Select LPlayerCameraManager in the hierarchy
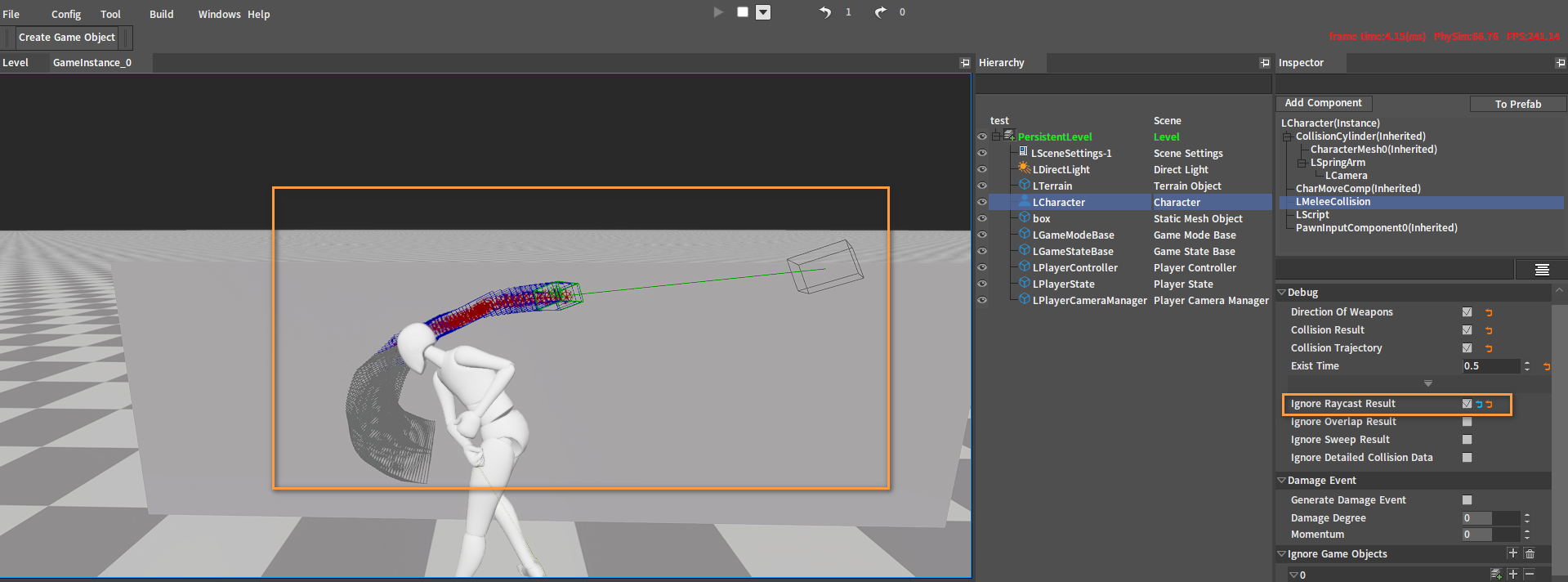Image resolution: width=1568 pixels, height=582 pixels. click(x=1089, y=301)
